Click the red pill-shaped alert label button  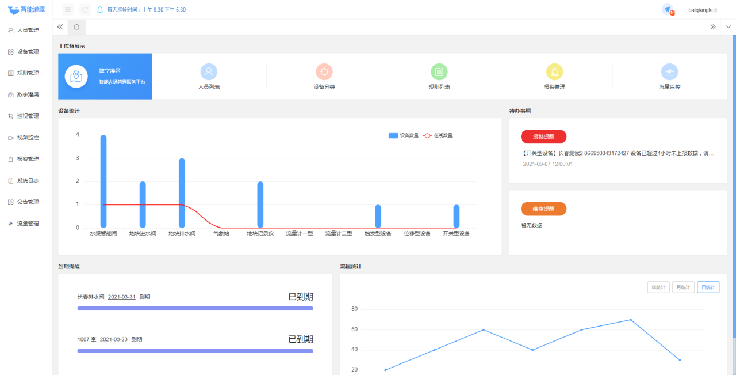pyautogui.click(x=543, y=137)
